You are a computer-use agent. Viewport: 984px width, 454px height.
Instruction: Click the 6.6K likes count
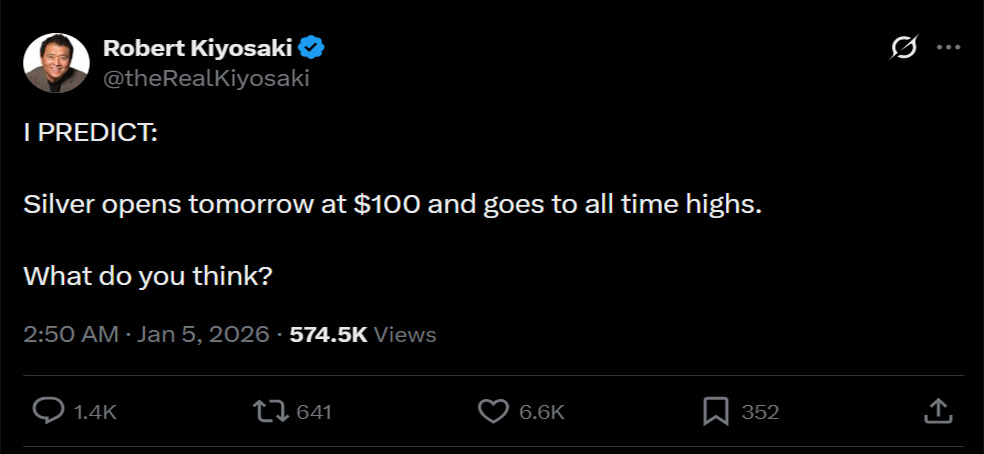(x=542, y=412)
